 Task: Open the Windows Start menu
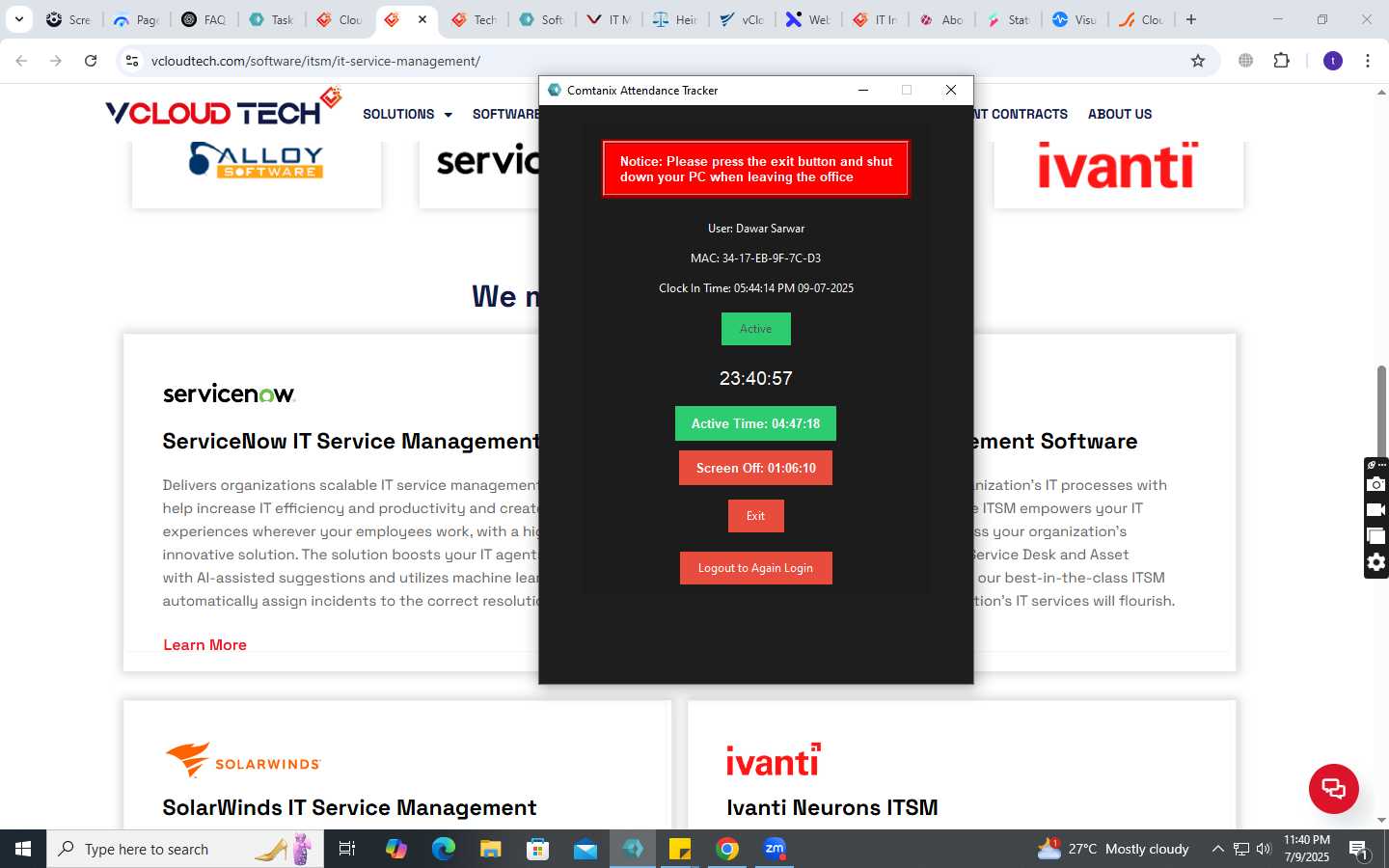coord(23,849)
